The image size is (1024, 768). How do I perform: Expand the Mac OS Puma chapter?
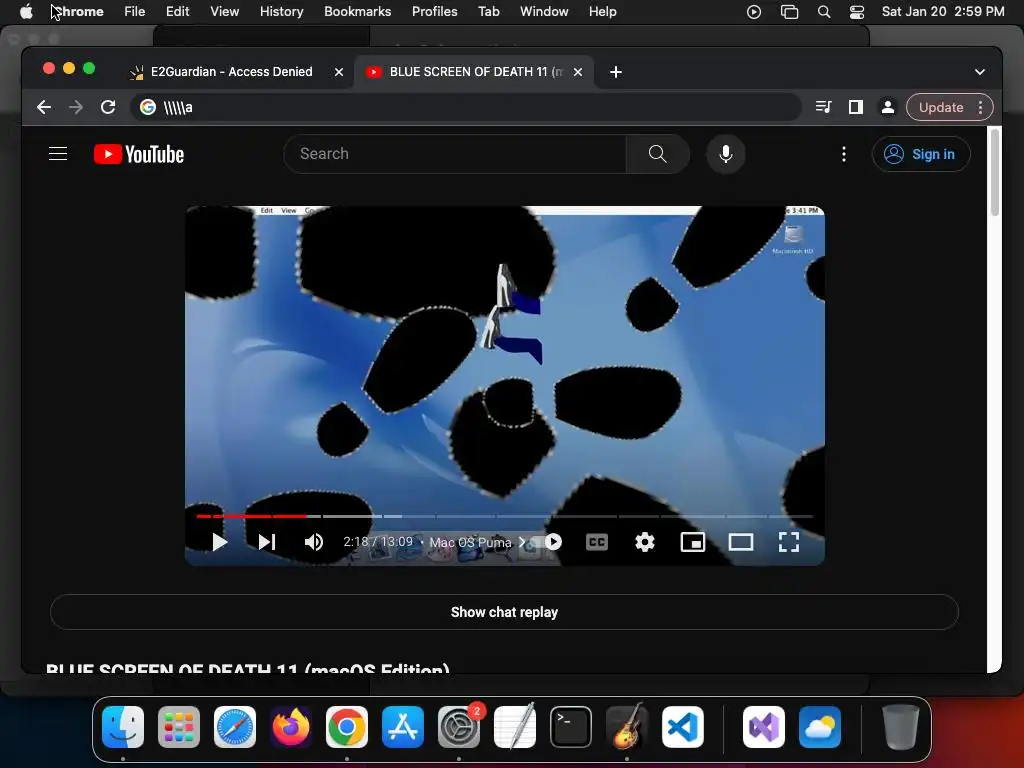(477, 542)
